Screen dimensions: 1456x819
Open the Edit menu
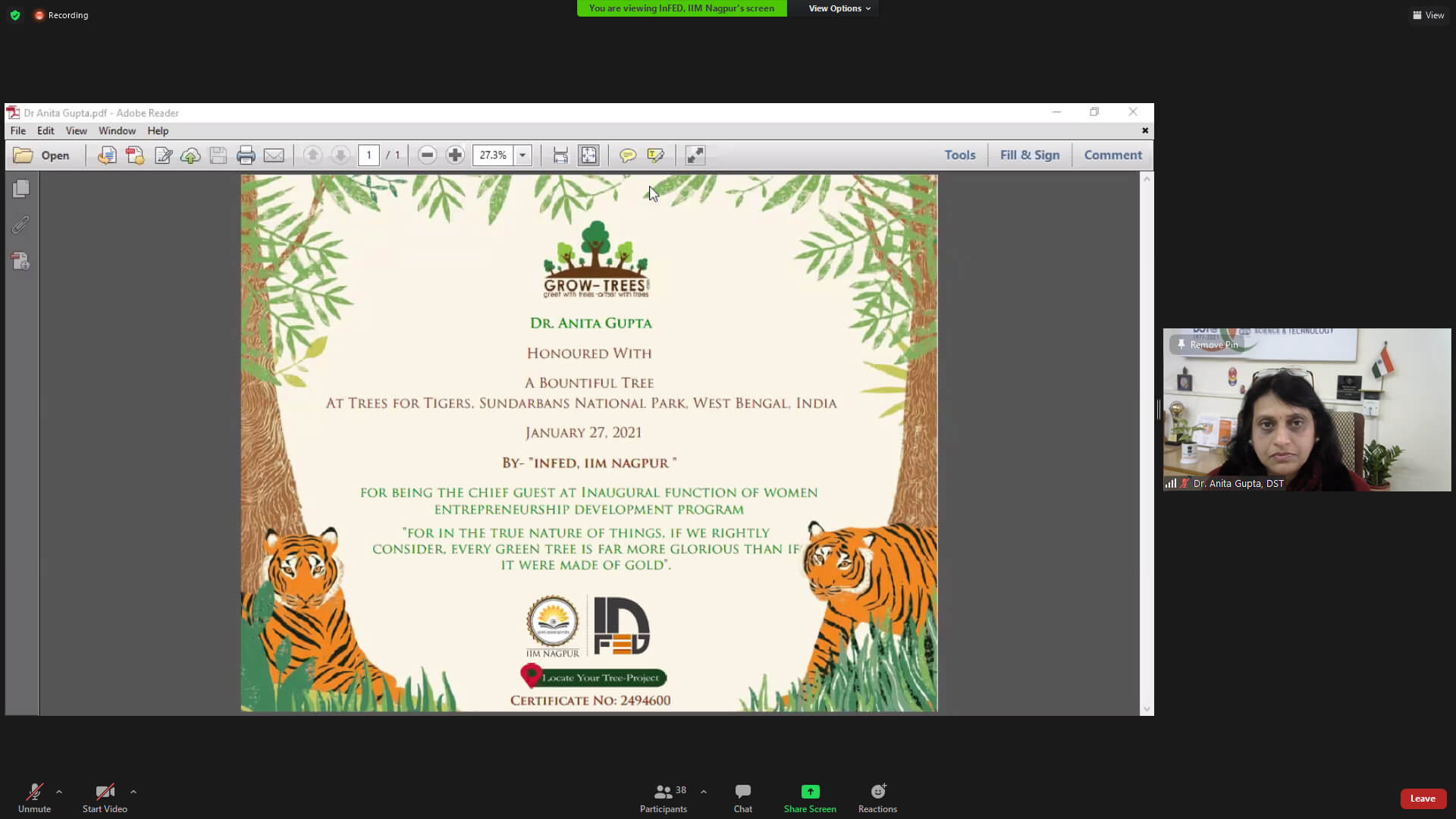(x=45, y=131)
